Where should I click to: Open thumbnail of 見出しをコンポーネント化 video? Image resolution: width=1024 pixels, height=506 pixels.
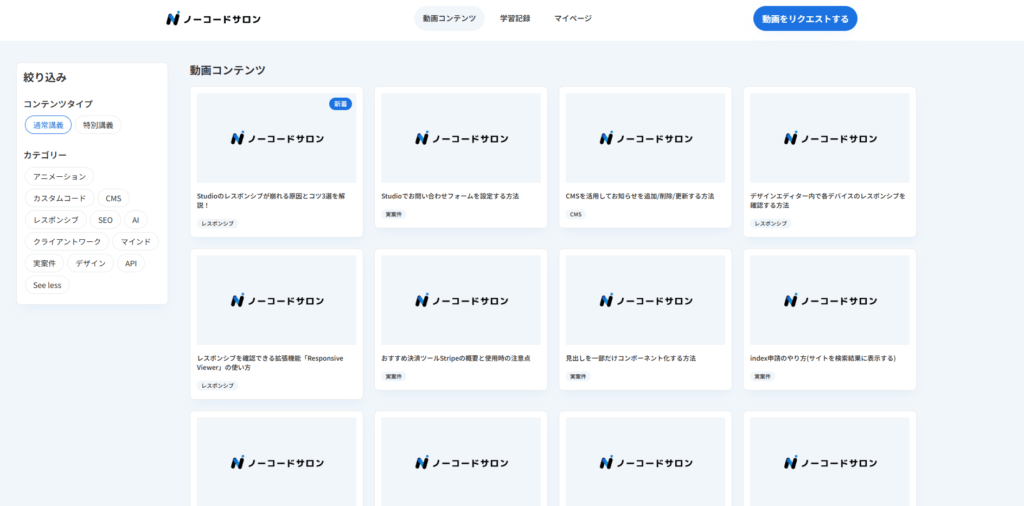click(645, 300)
